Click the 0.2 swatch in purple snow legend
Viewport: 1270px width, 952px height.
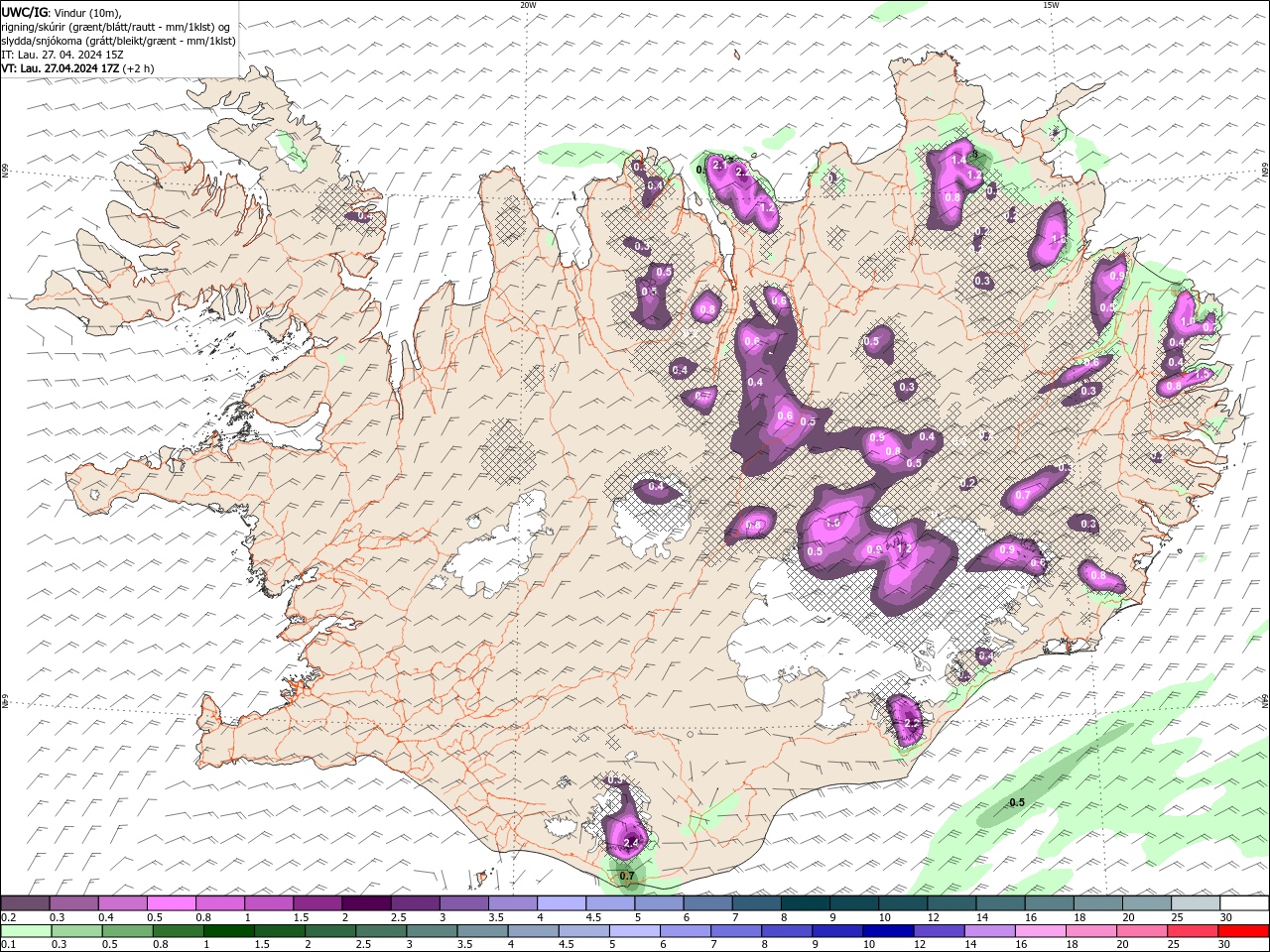coord(25,902)
